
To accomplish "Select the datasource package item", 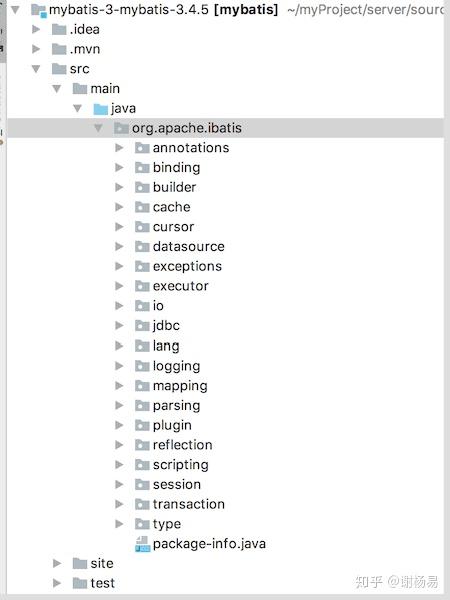I will (189, 246).
